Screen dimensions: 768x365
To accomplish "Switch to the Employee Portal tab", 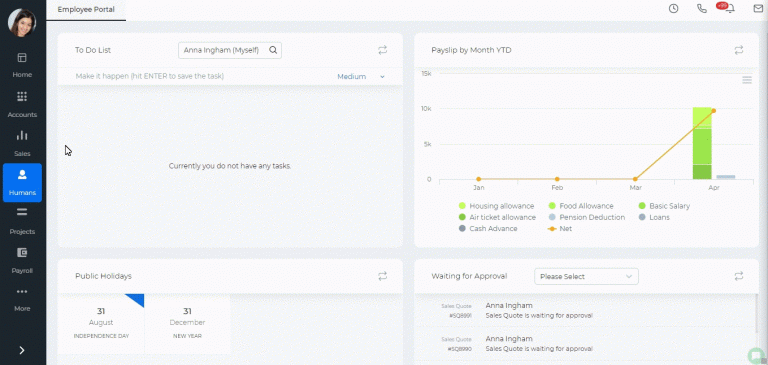I will pyautogui.click(x=86, y=9).
